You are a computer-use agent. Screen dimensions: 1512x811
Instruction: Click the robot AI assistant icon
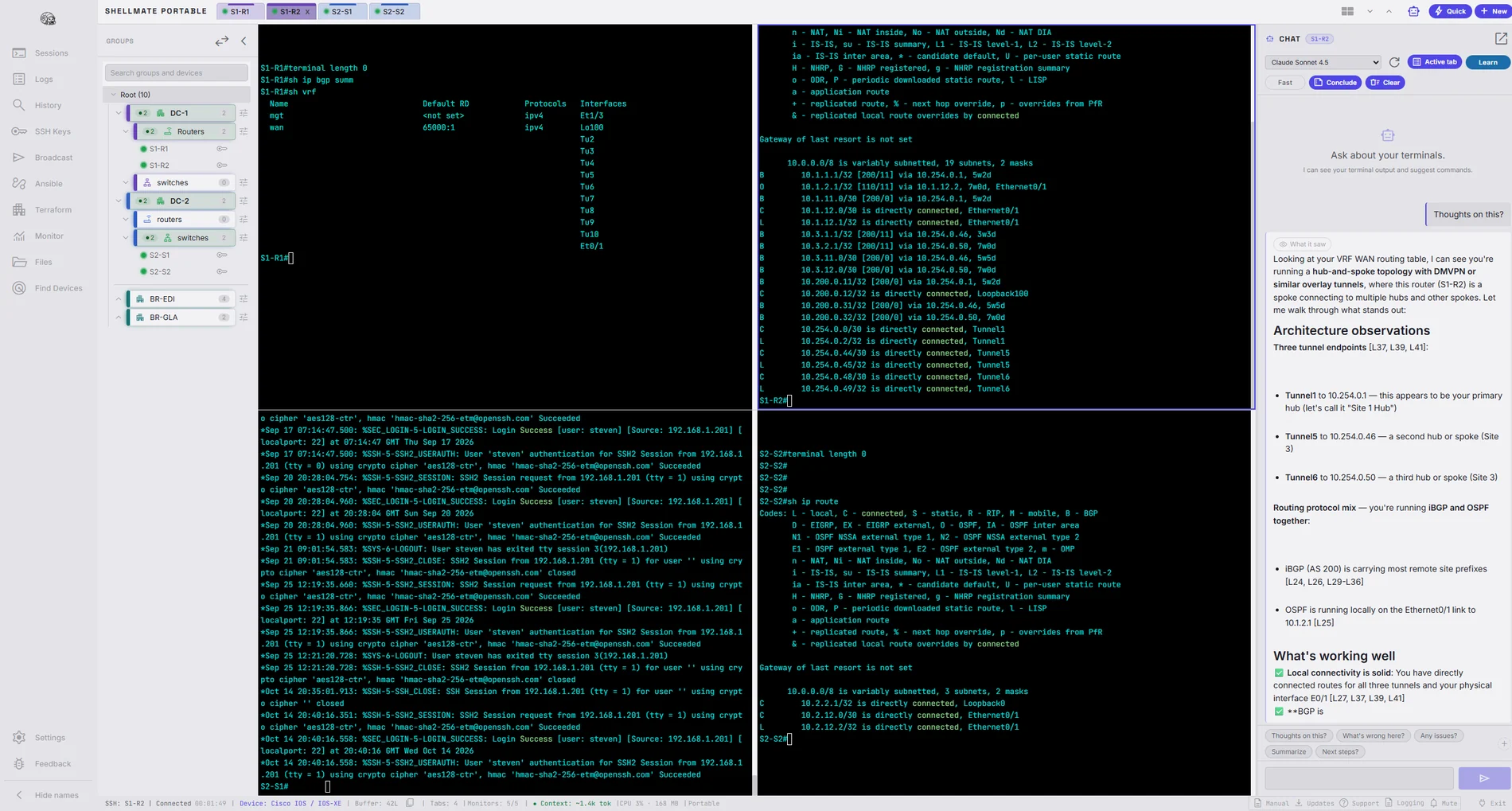click(x=1413, y=11)
